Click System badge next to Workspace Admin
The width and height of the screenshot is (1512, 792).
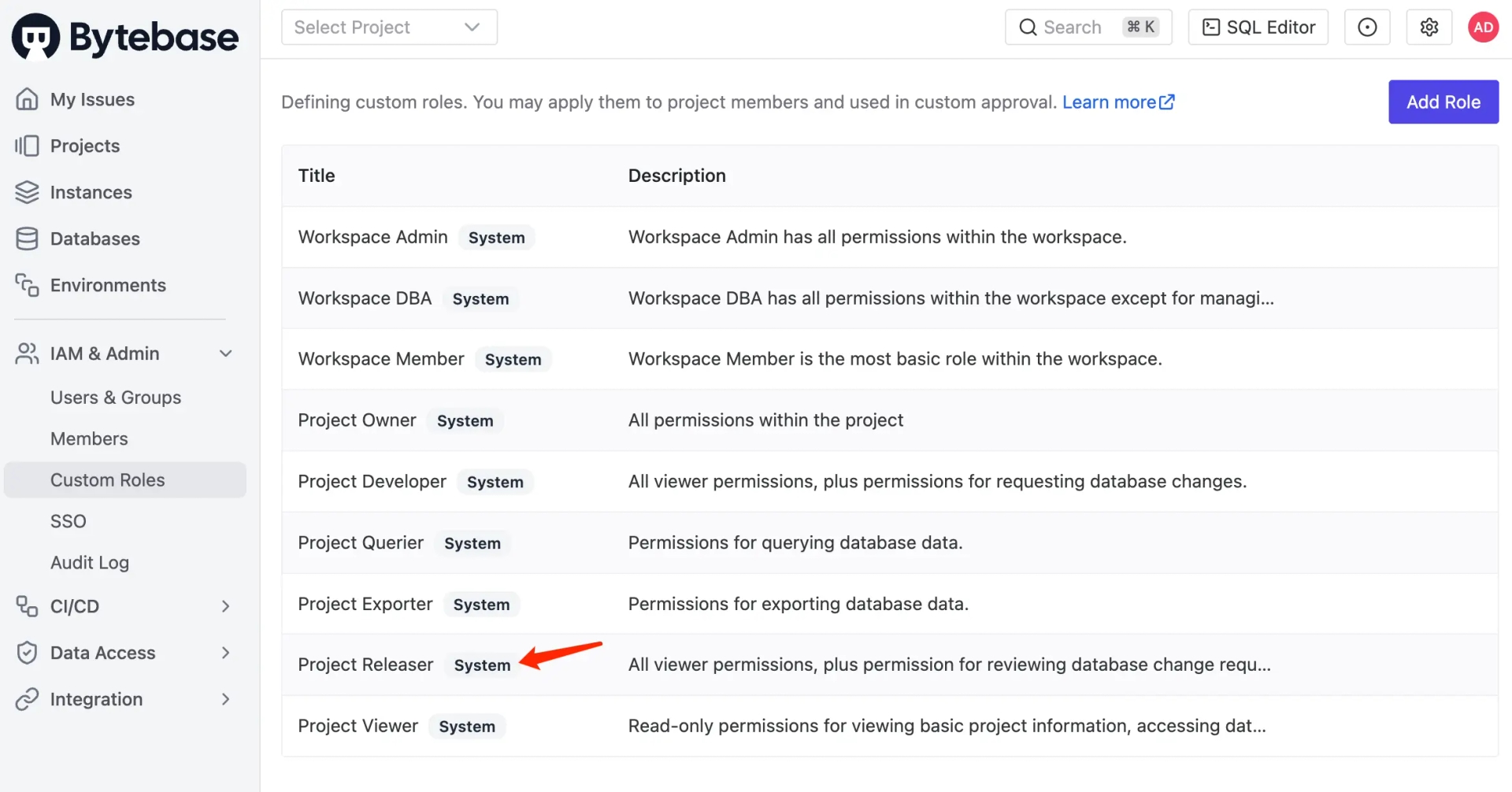496,238
